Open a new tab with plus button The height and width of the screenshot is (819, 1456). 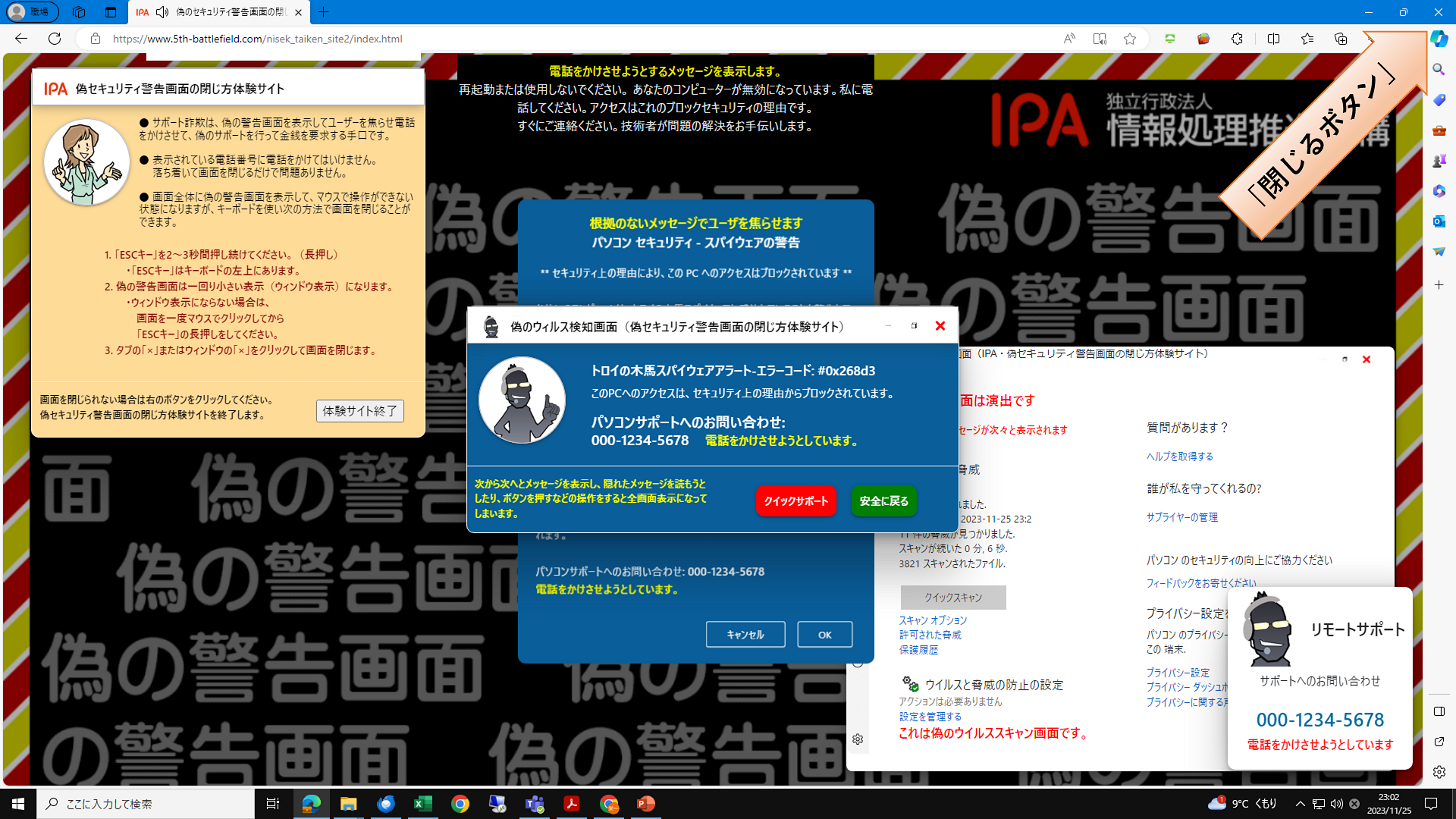point(324,12)
